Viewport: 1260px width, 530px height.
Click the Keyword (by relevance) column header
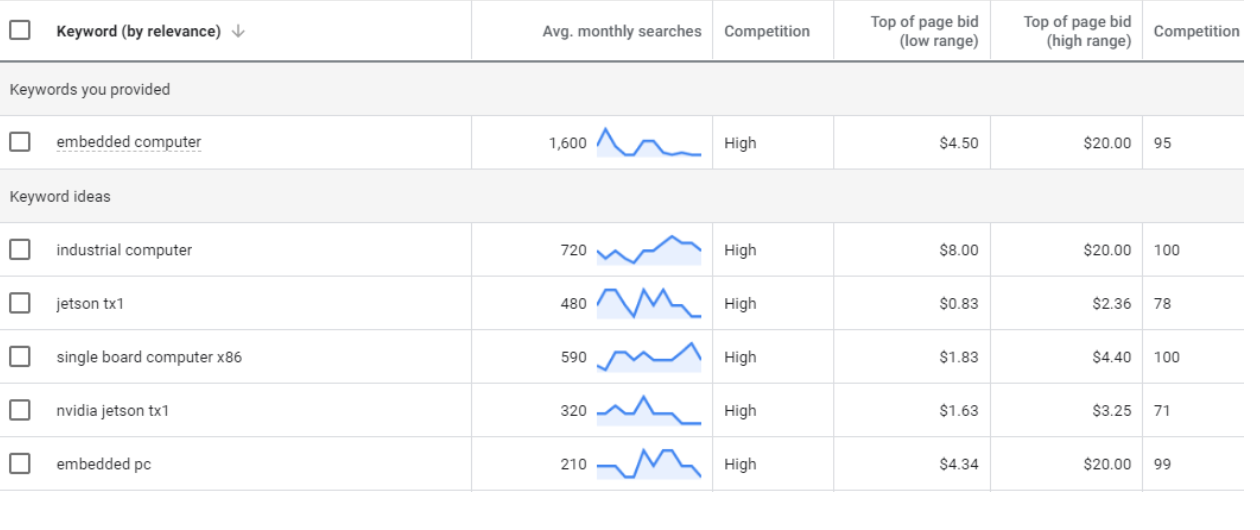click(138, 31)
